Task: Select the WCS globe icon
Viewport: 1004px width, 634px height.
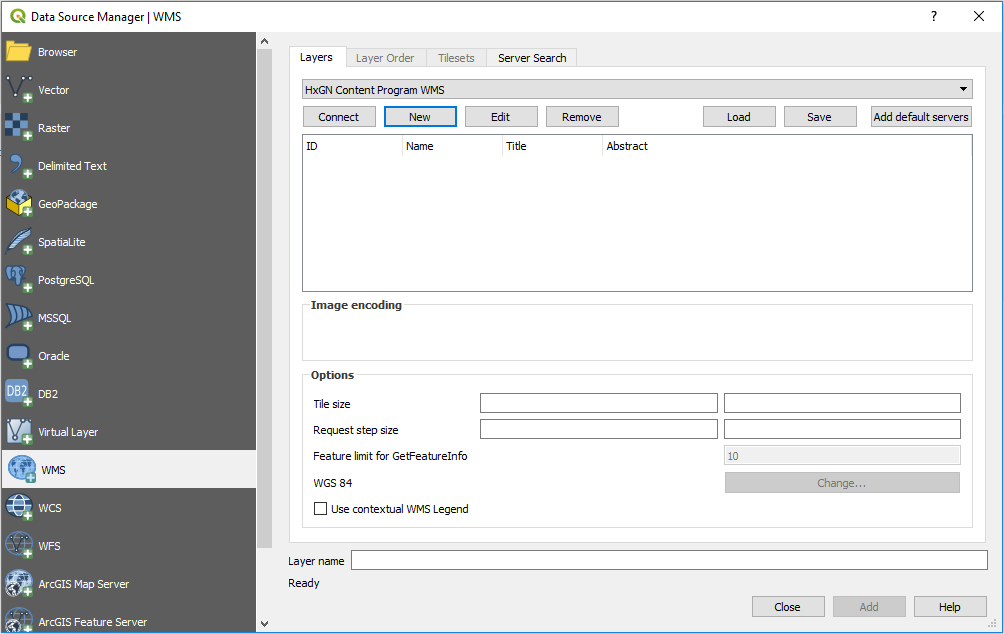Action: (x=19, y=508)
